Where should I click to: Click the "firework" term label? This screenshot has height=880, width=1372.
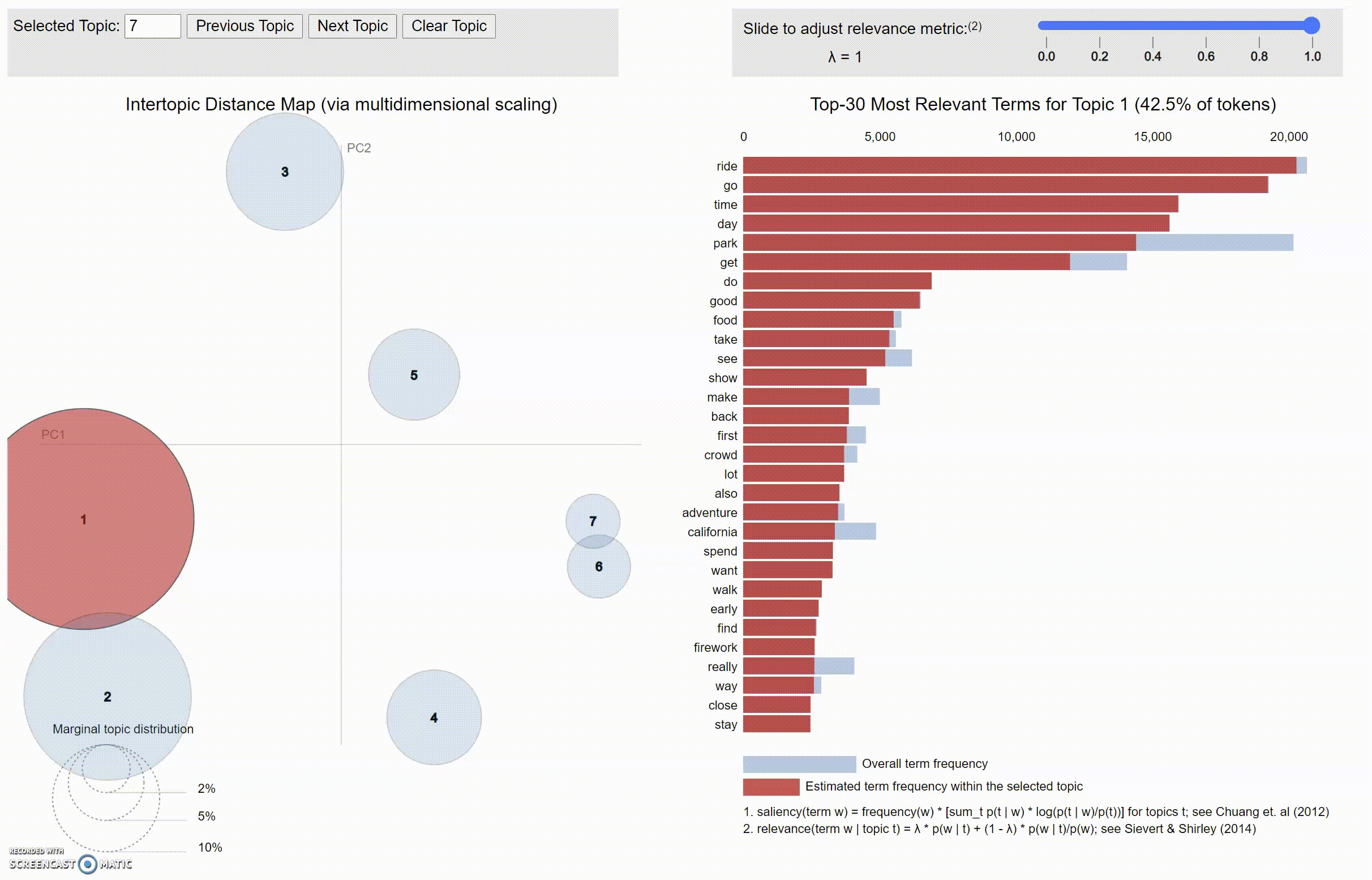click(715, 647)
